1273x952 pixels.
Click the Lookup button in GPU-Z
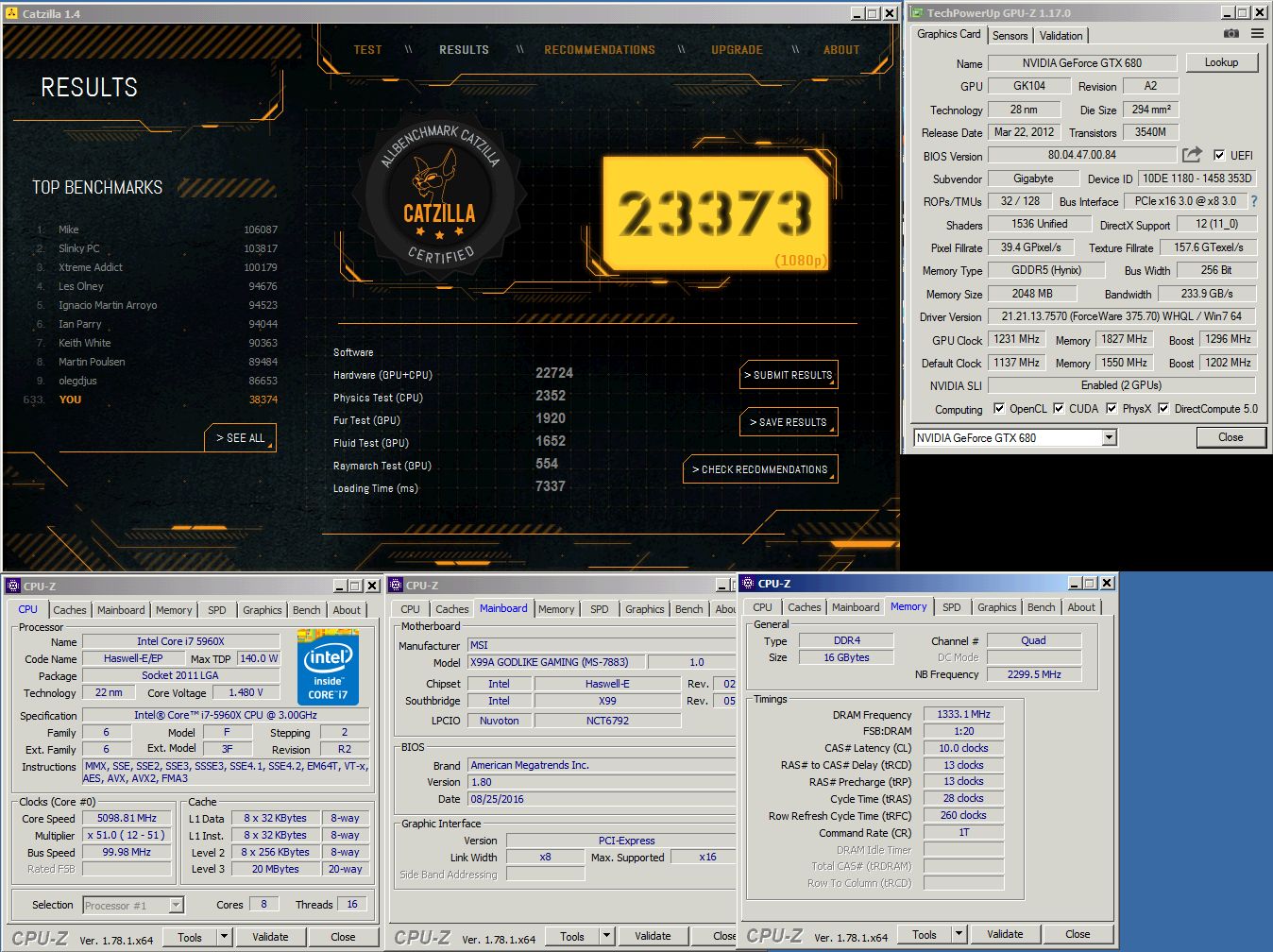click(1221, 62)
